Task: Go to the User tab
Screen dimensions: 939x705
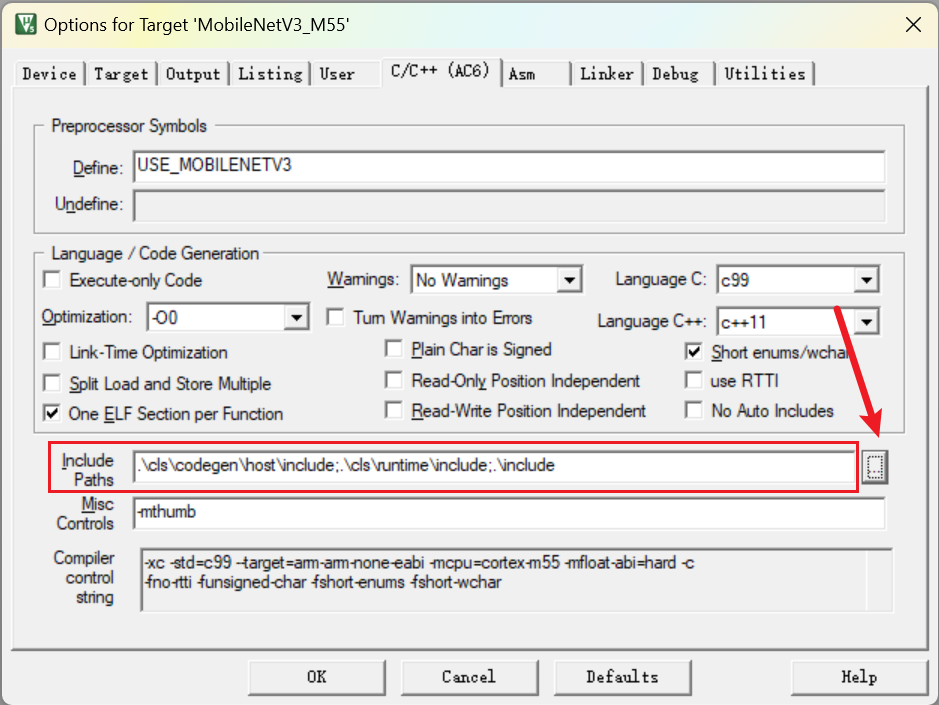Action: pyautogui.click(x=337, y=74)
